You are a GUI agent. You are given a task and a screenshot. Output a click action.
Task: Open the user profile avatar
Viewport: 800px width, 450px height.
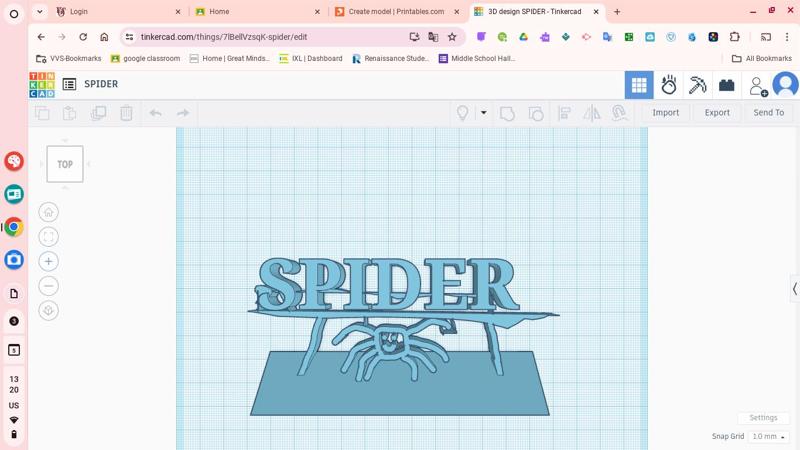(x=786, y=85)
